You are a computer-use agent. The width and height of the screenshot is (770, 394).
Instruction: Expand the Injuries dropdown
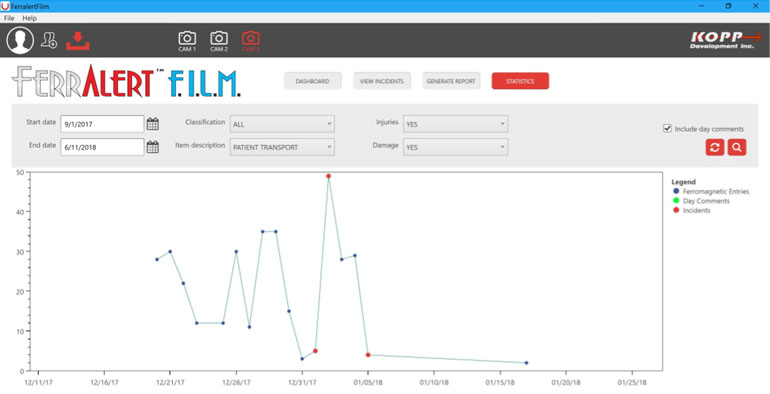tap(456, 124)
